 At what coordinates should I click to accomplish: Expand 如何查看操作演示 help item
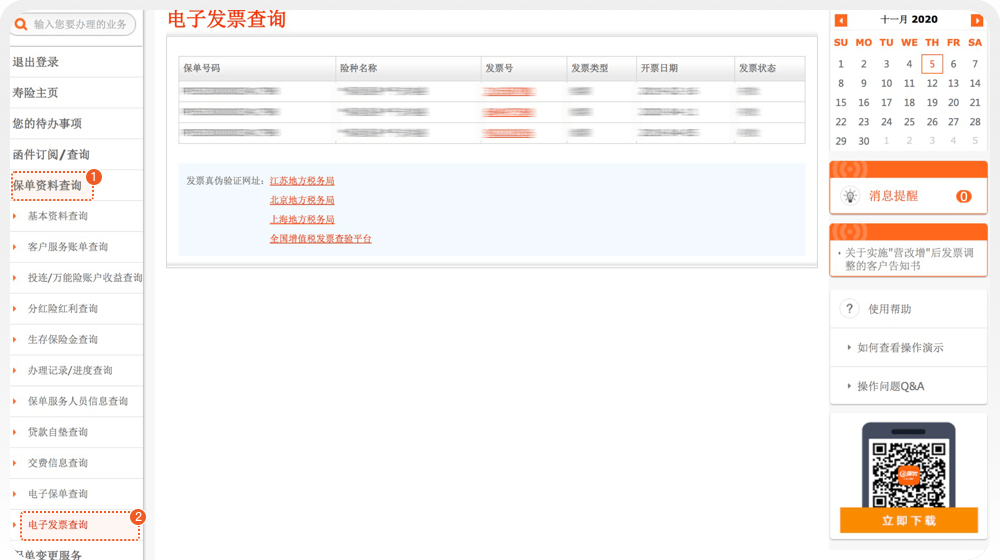900,348
